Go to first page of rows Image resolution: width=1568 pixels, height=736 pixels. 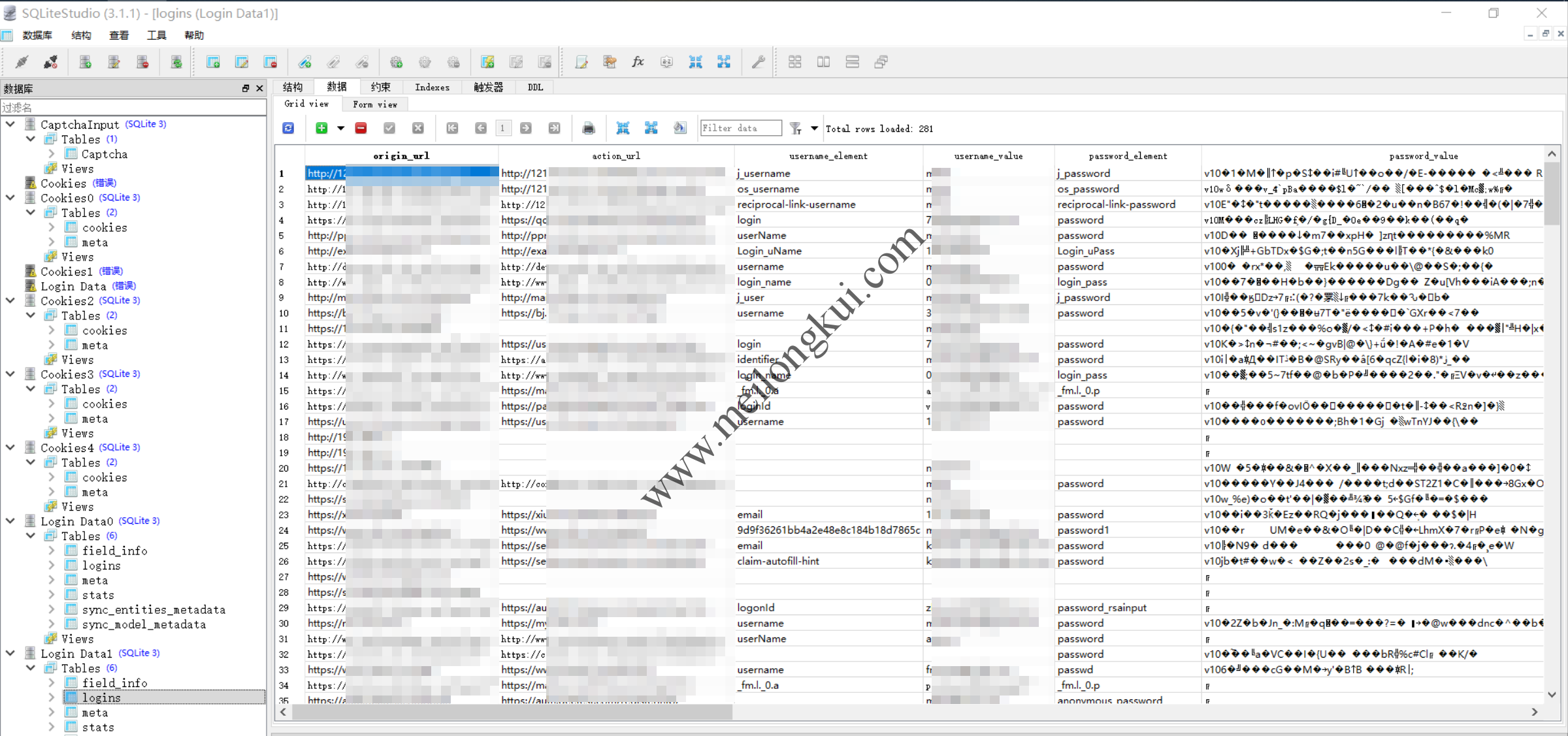tap(452, 128)
